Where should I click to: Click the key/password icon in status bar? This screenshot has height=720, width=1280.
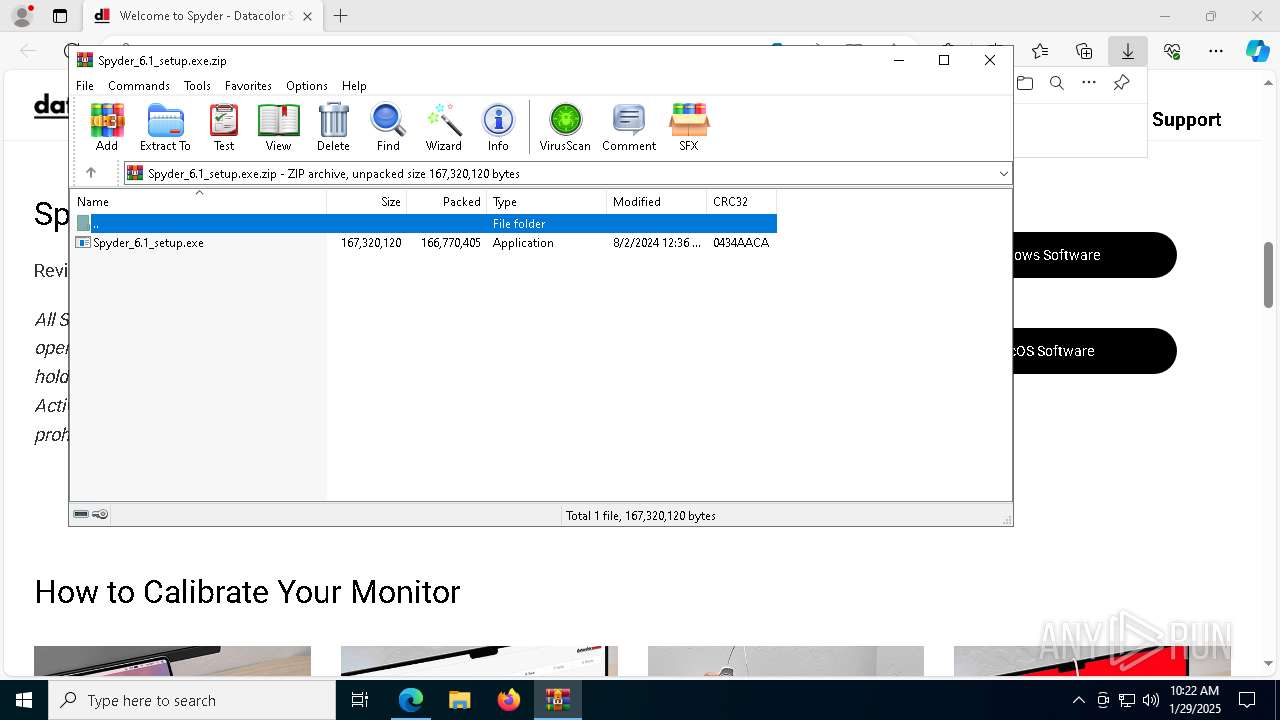point(100,515)
